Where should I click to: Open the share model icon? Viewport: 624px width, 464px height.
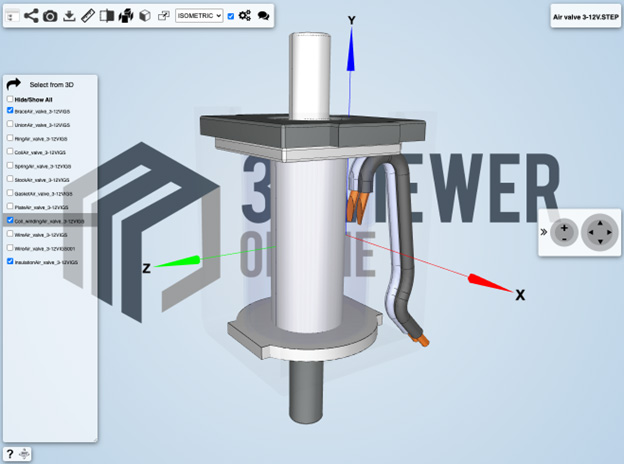click(x=31, y=16)
